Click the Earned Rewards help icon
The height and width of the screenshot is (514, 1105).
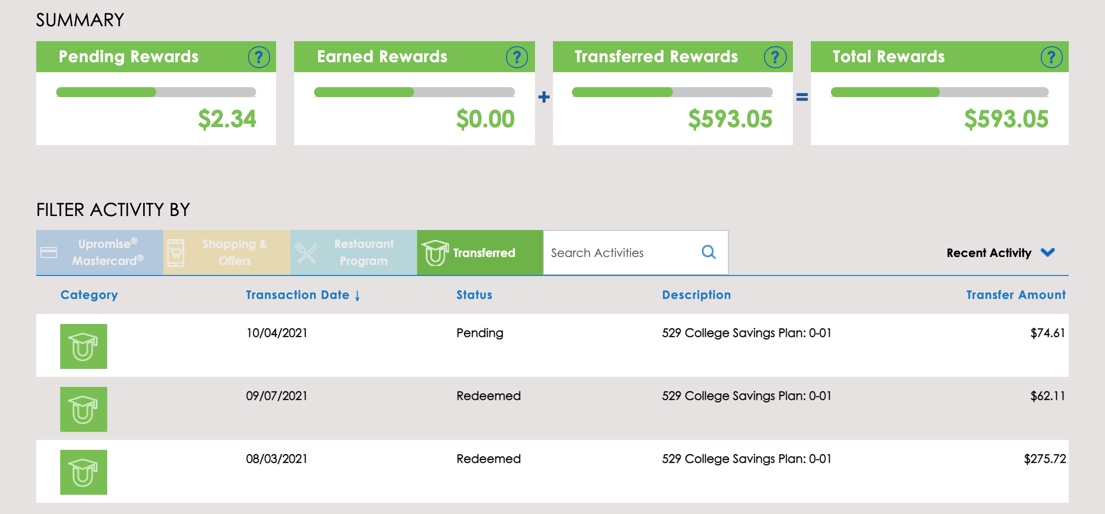(516, 57)
